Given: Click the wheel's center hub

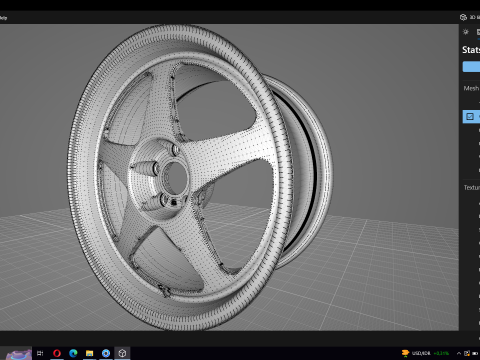Looking at the screenshot, I should 176,176.
